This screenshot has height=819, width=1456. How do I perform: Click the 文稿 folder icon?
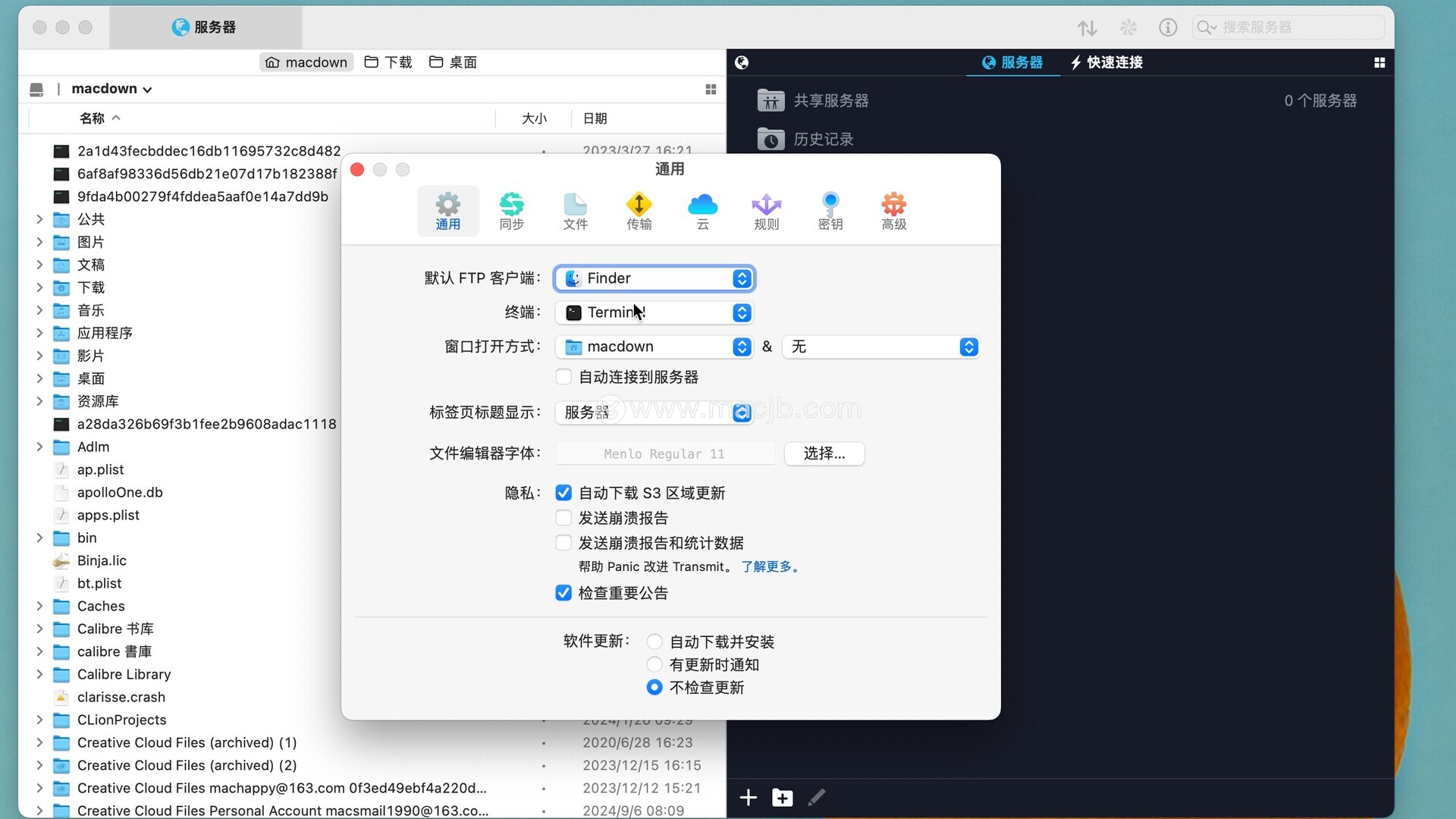tap(61, 265)
